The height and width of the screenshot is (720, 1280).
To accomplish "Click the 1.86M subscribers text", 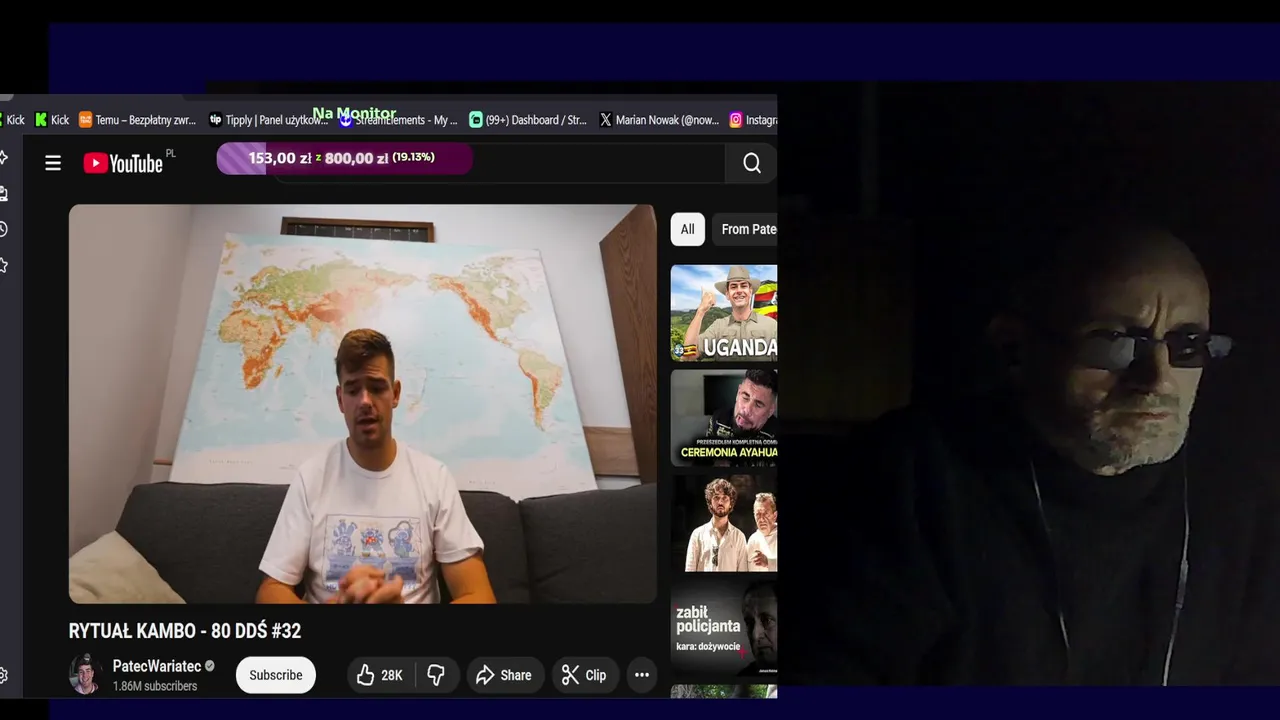I will [155, 686].
